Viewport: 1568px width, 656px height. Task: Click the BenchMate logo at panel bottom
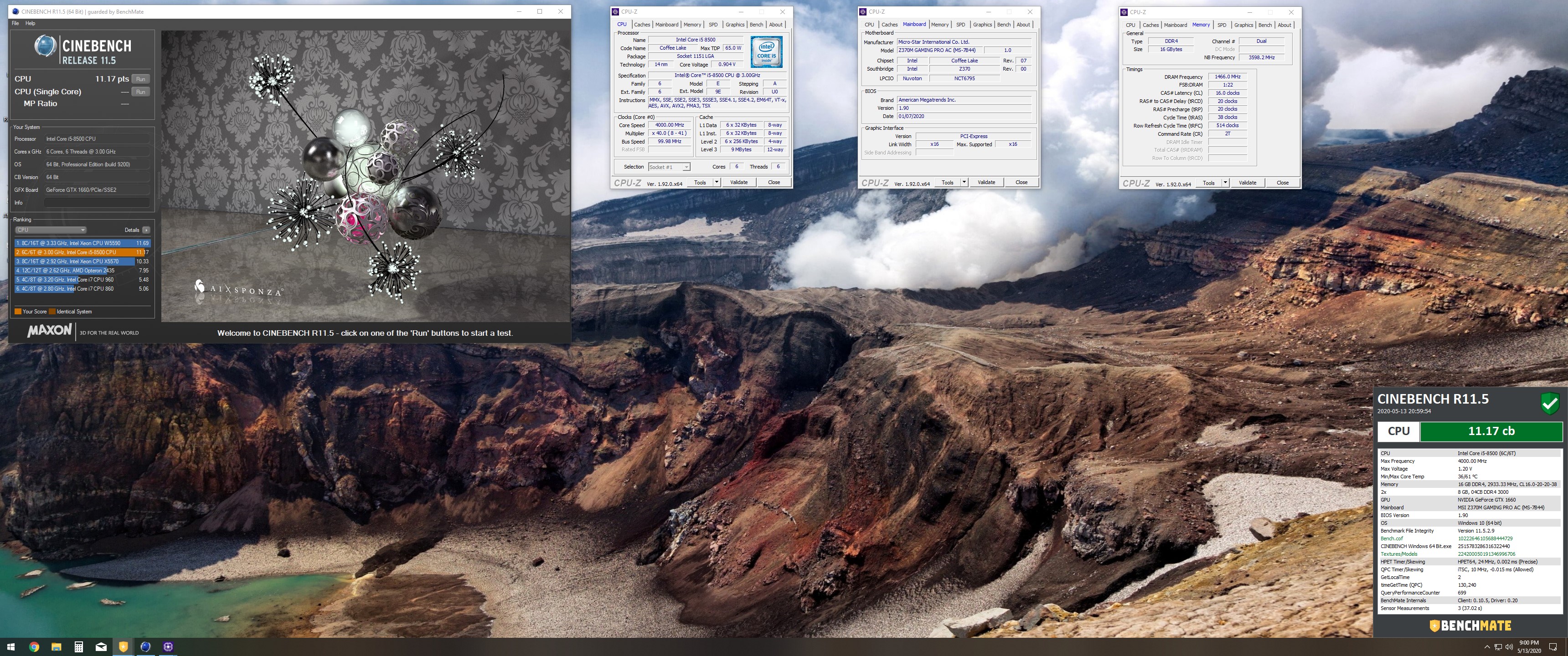[1470, 625]
